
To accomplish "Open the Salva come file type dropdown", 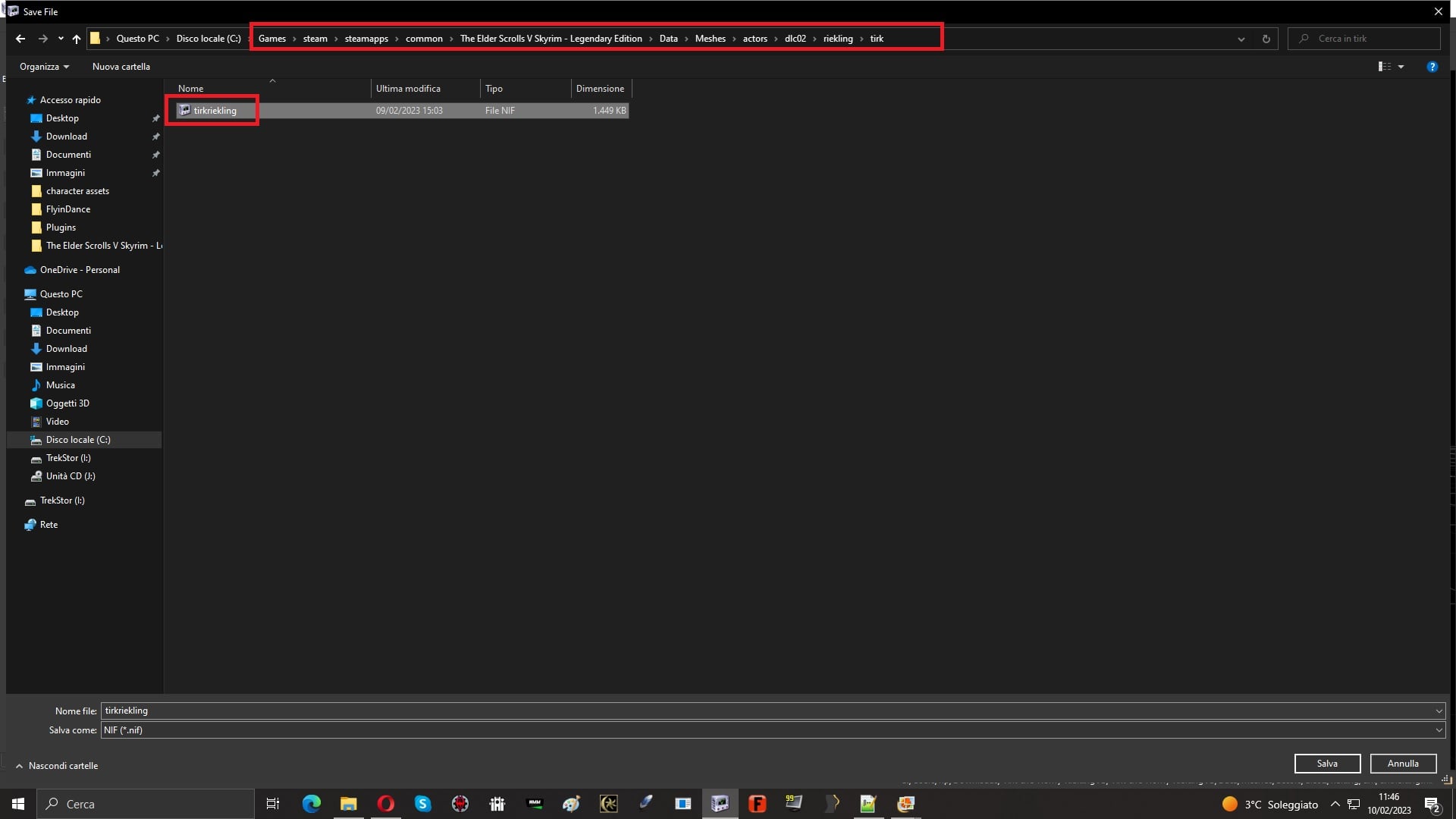I will pyautogui.click(x=773, y=730).
